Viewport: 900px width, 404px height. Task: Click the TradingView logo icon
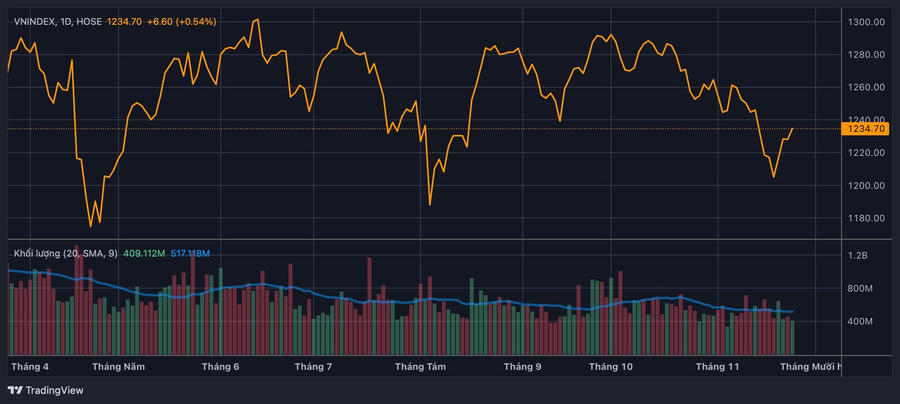tap(15, 390)
